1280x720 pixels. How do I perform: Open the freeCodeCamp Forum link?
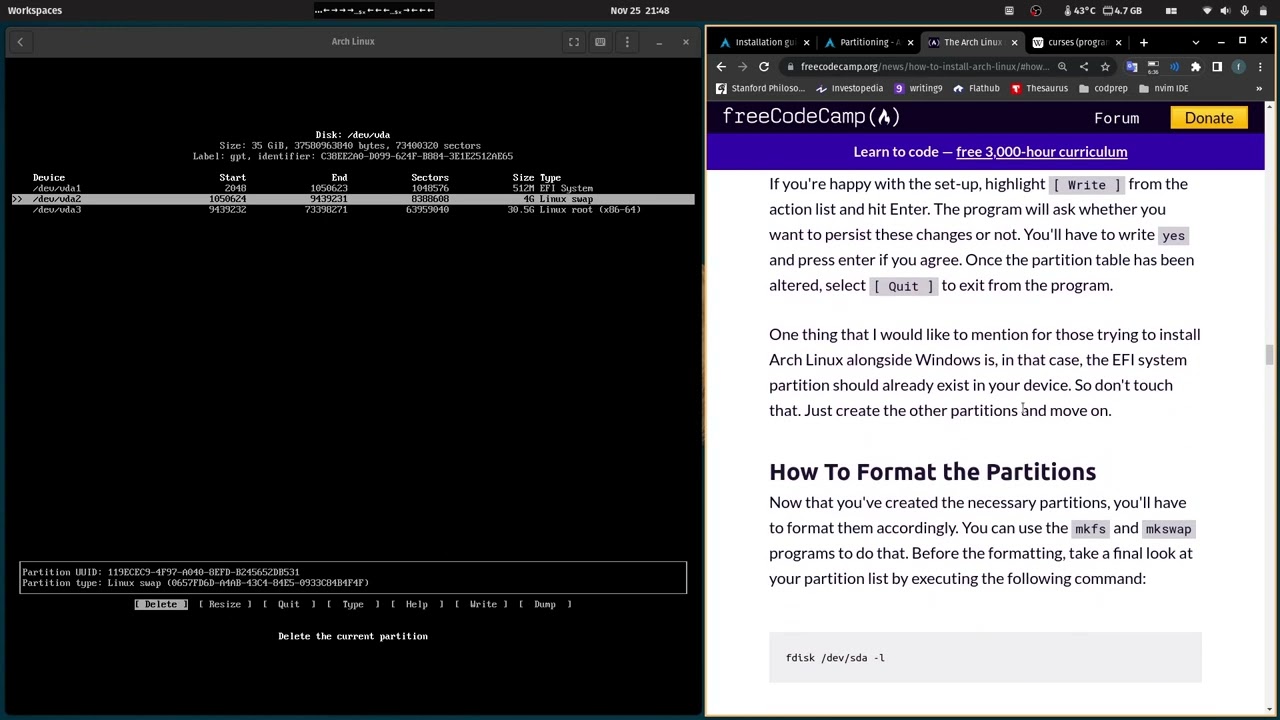point(1116,118)
